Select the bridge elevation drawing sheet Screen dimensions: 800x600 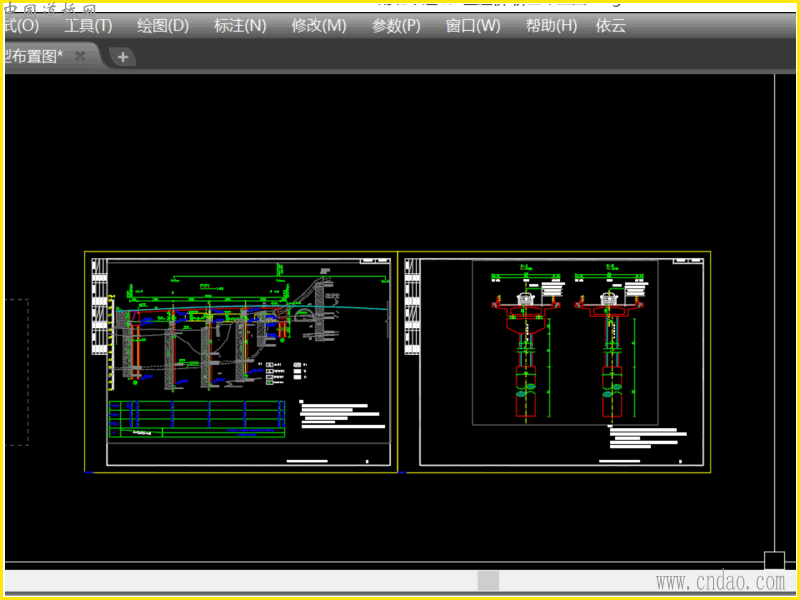tap(241, 362)
